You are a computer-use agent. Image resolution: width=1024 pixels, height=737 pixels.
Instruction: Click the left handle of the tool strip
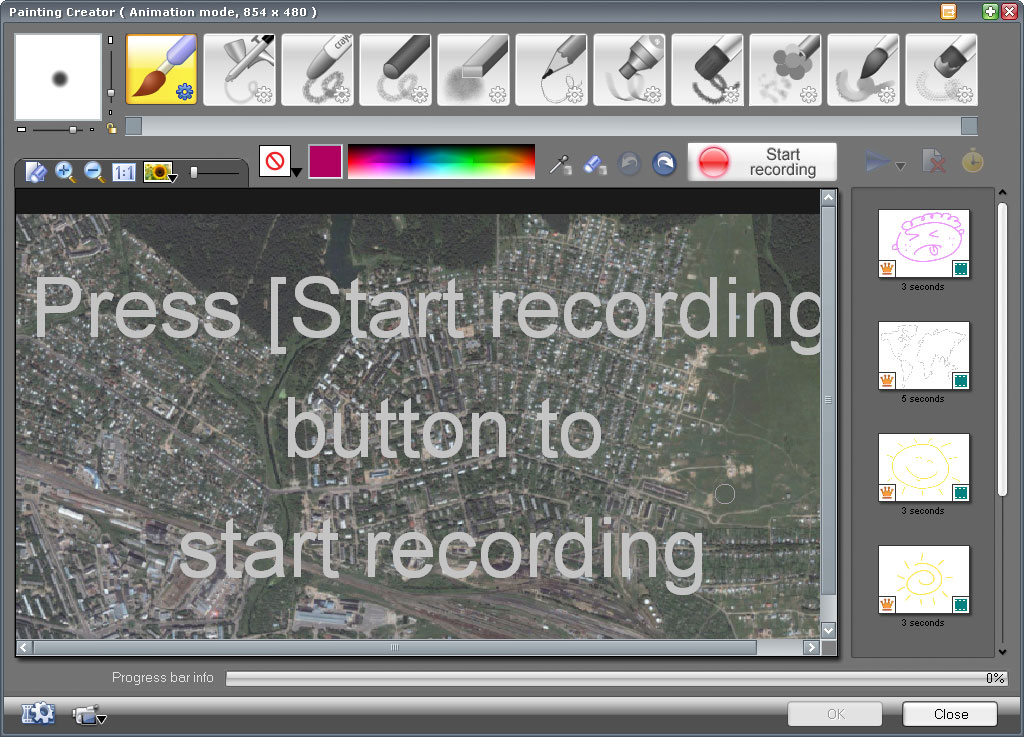[133, 126]
